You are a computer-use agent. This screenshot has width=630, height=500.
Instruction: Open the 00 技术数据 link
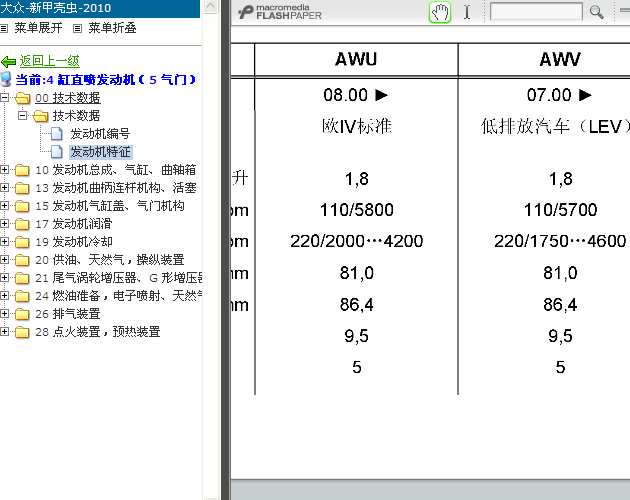tap(68, 98)
